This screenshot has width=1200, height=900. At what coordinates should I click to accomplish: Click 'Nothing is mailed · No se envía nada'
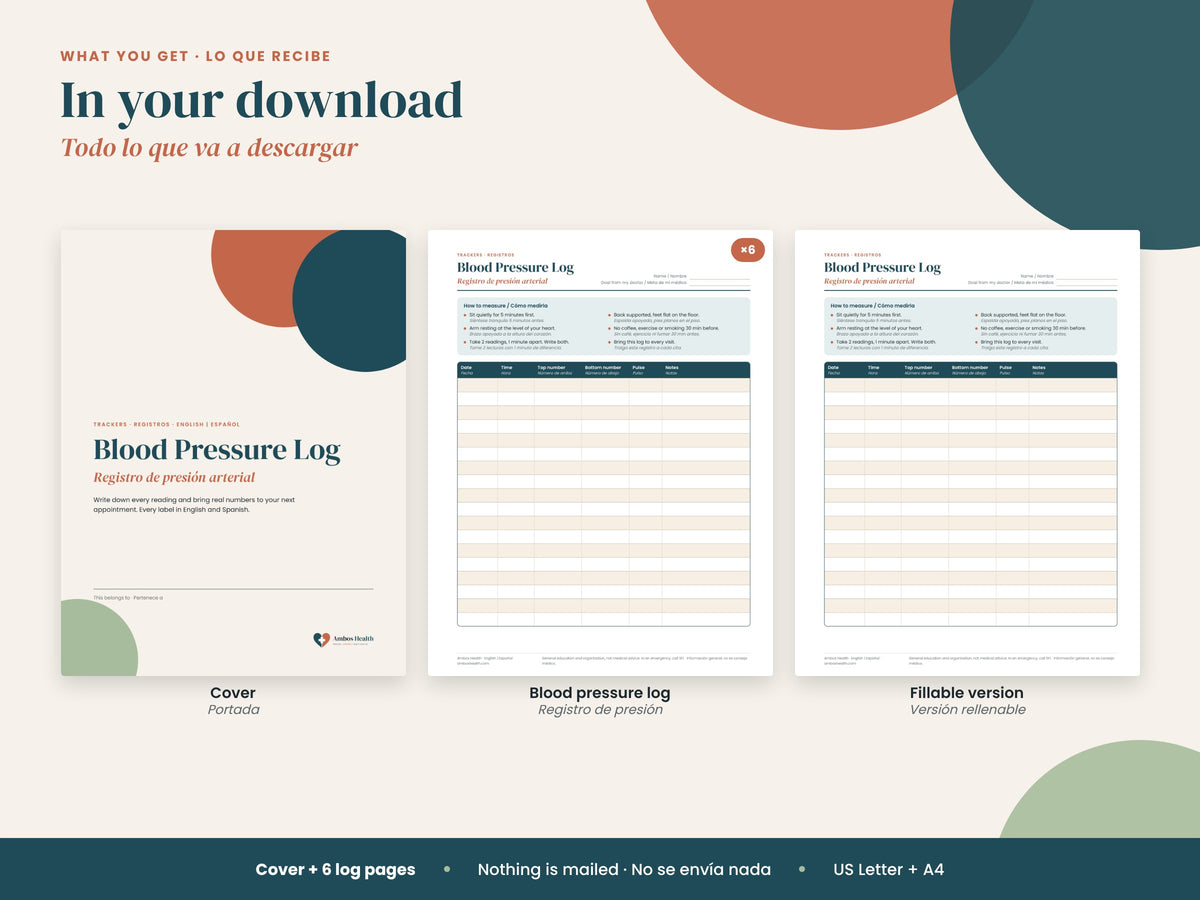(x=624, y=869)
